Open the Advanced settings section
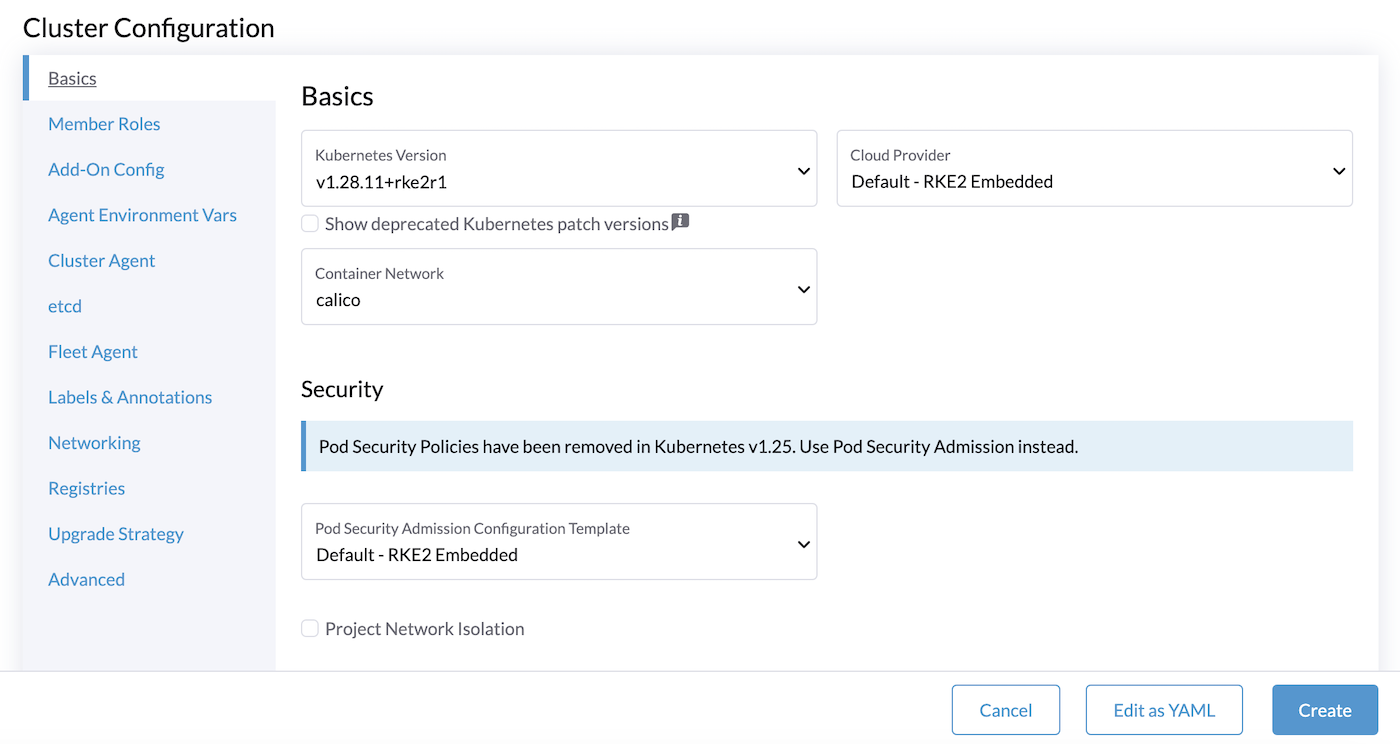Image resolution: width=1400 pixels, height=744 pixels. click(86, 579)
